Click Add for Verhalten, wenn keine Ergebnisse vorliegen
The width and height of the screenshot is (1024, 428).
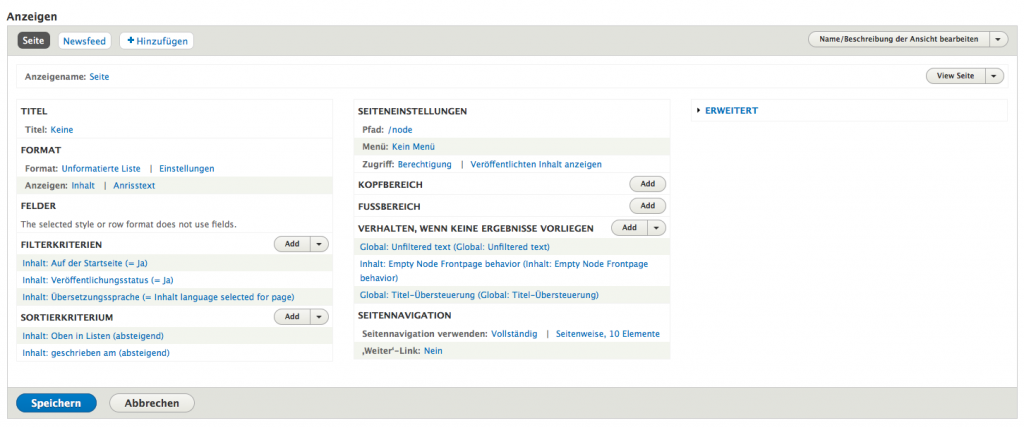[630, 228]
